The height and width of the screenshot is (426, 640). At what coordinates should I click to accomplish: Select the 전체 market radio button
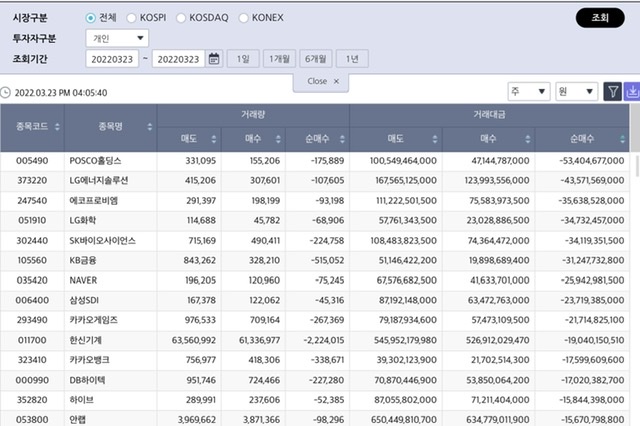[91, 18]
